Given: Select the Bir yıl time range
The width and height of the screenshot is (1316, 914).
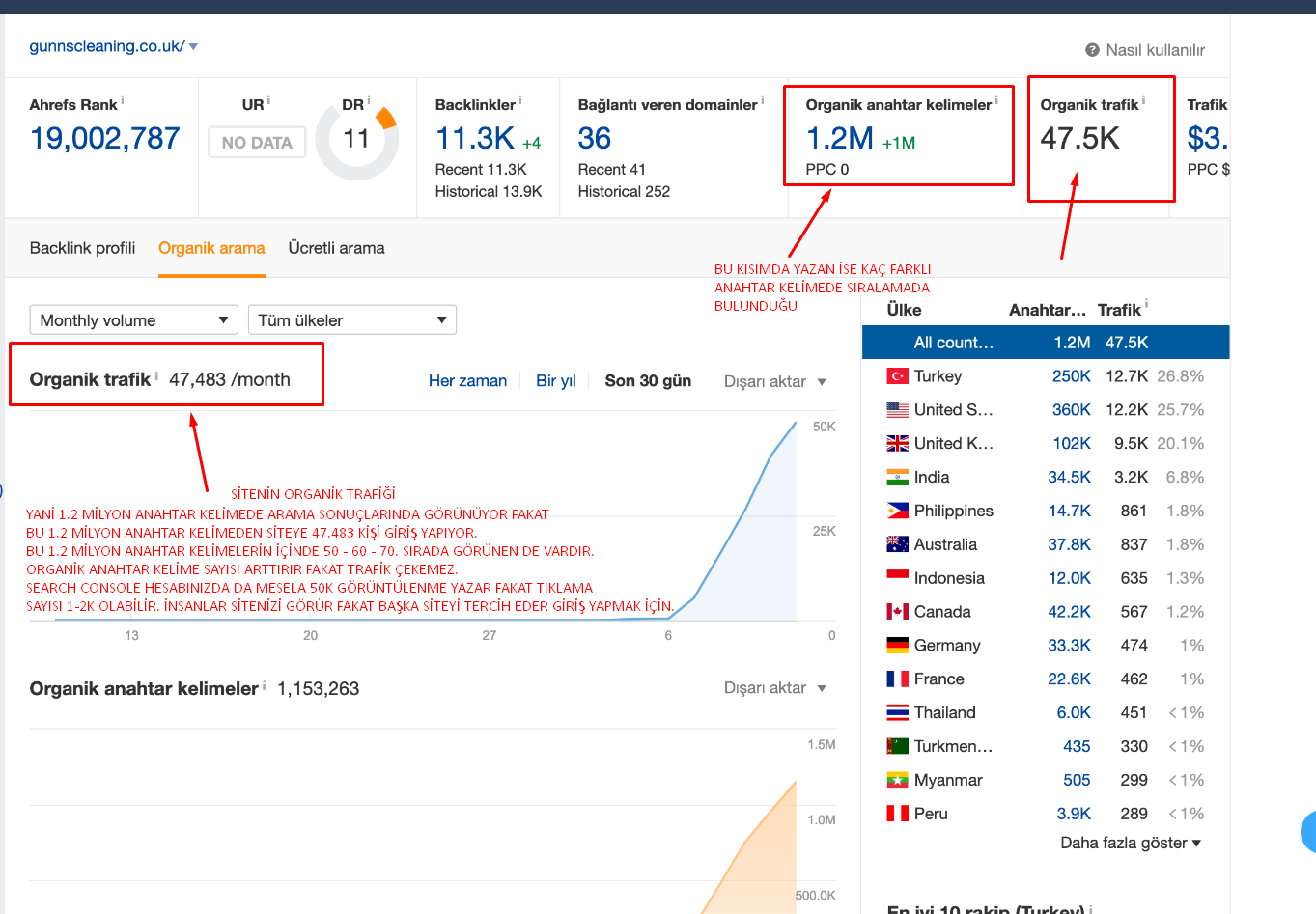Looking at the screenshot, I should coord(556,381).
